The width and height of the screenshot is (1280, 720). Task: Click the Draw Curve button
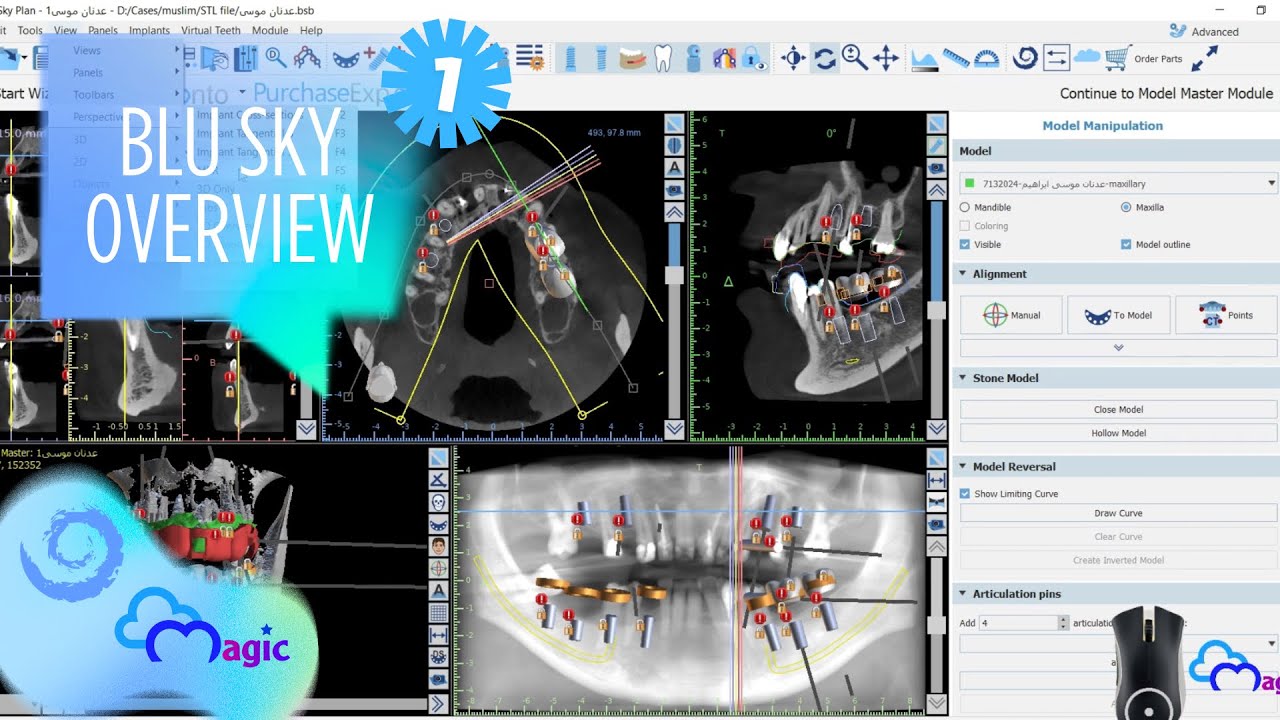coord(1118,513)
